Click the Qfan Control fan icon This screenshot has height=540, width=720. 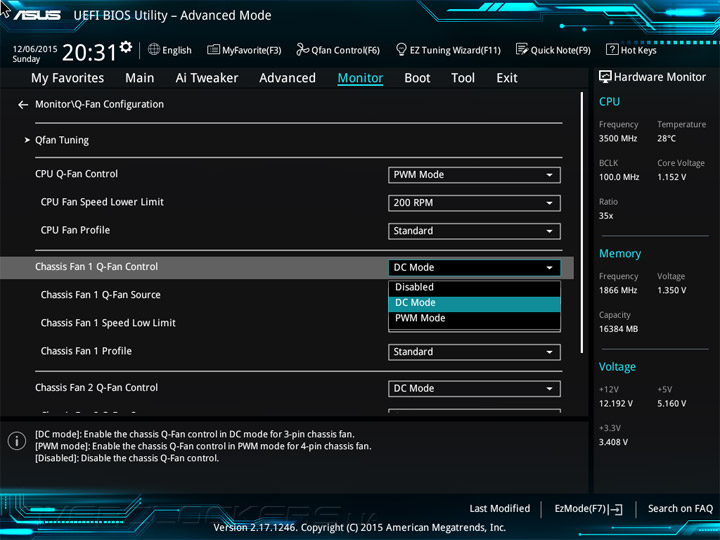point(302,50)
